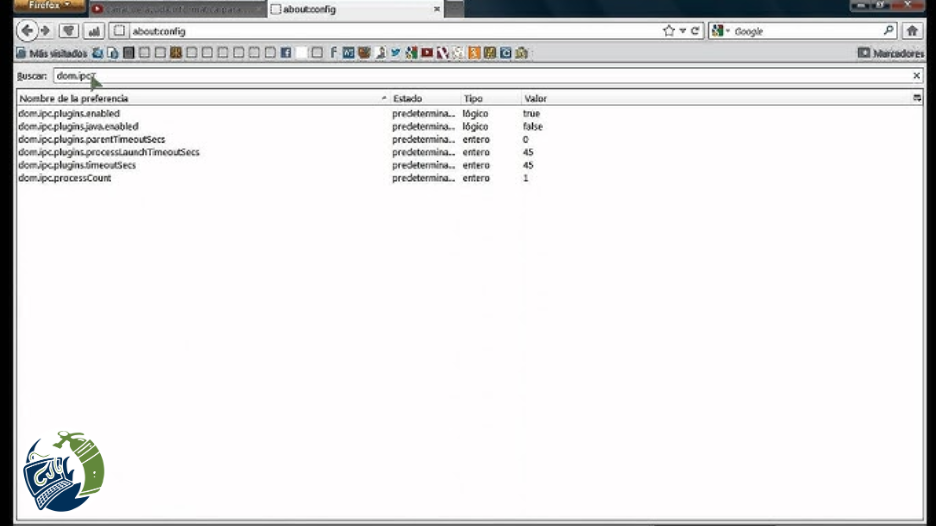Click 'lógico' type in plugins.enabled row

(x=475, y=113)
